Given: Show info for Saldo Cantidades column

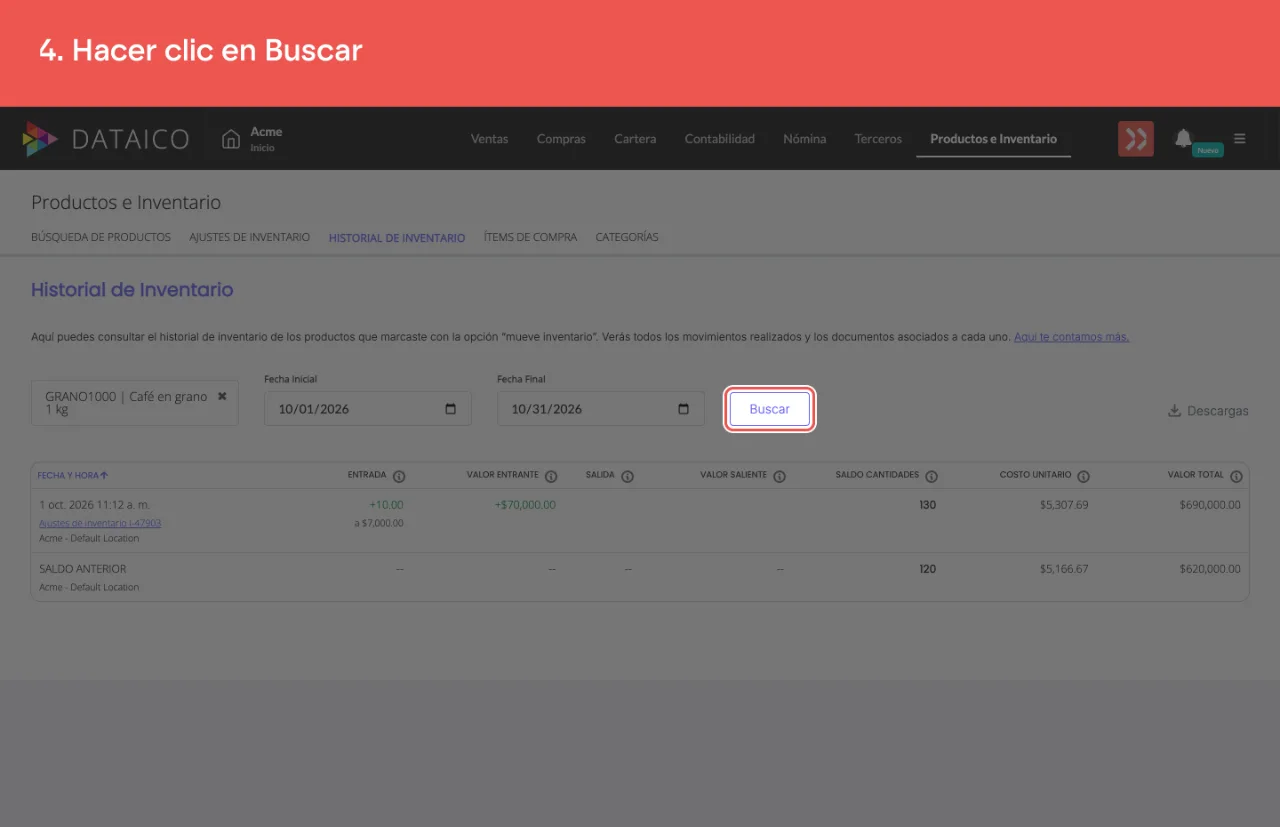Looking at the screenshot, I should (x=931, y=476).
